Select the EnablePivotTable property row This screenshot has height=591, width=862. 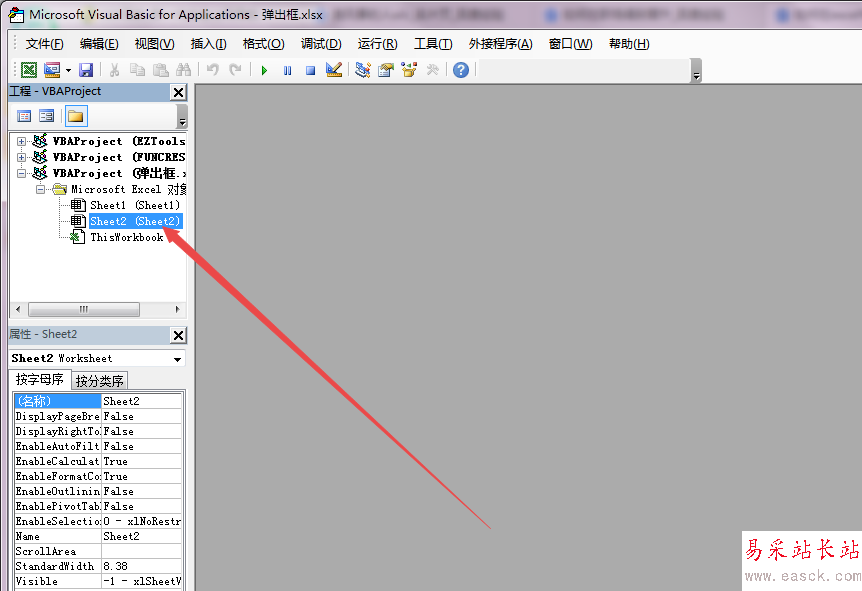click(98, 506)
